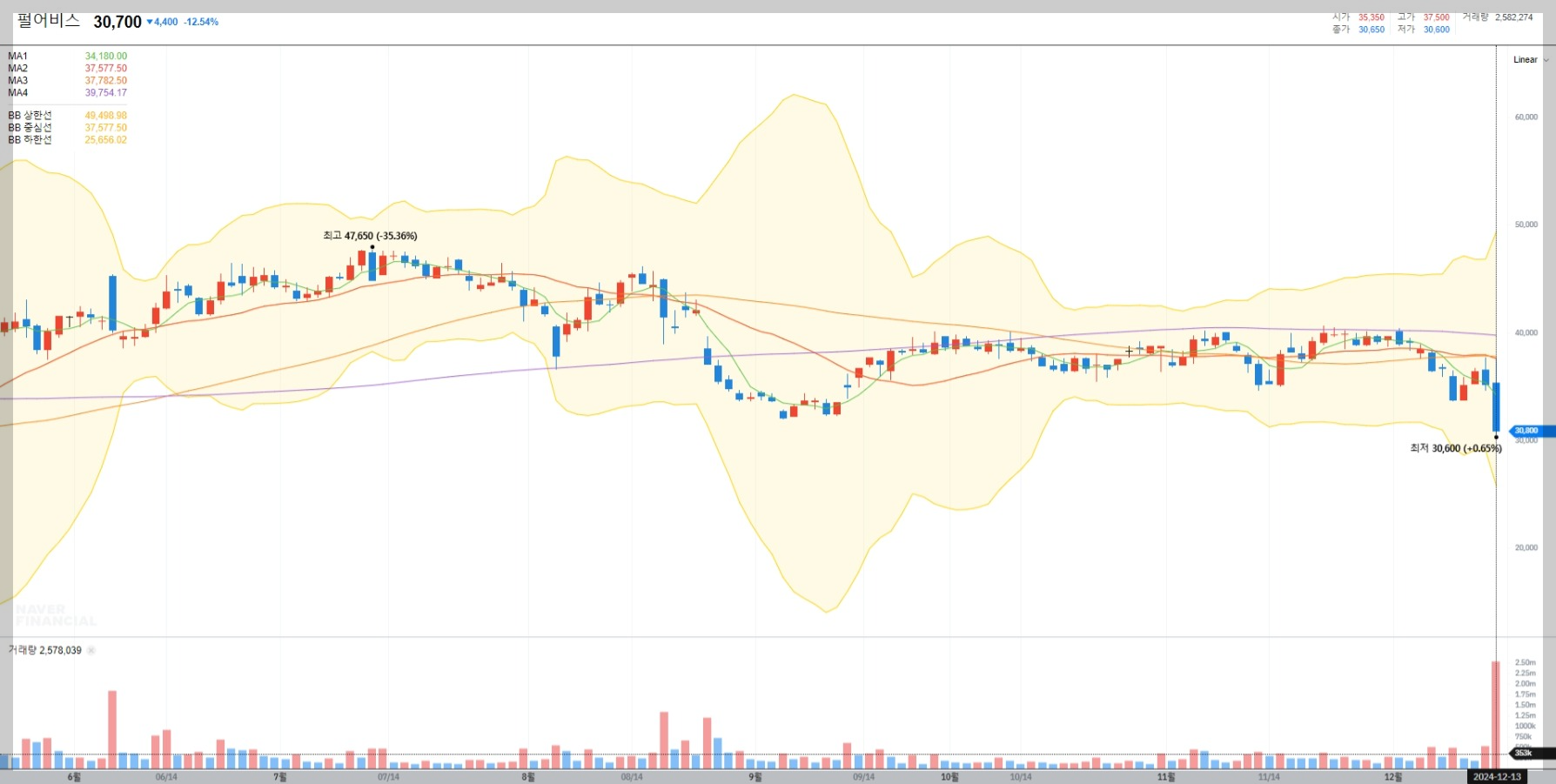
Task: Click the 08/14 date label on time axis
Action: (632, 777)
